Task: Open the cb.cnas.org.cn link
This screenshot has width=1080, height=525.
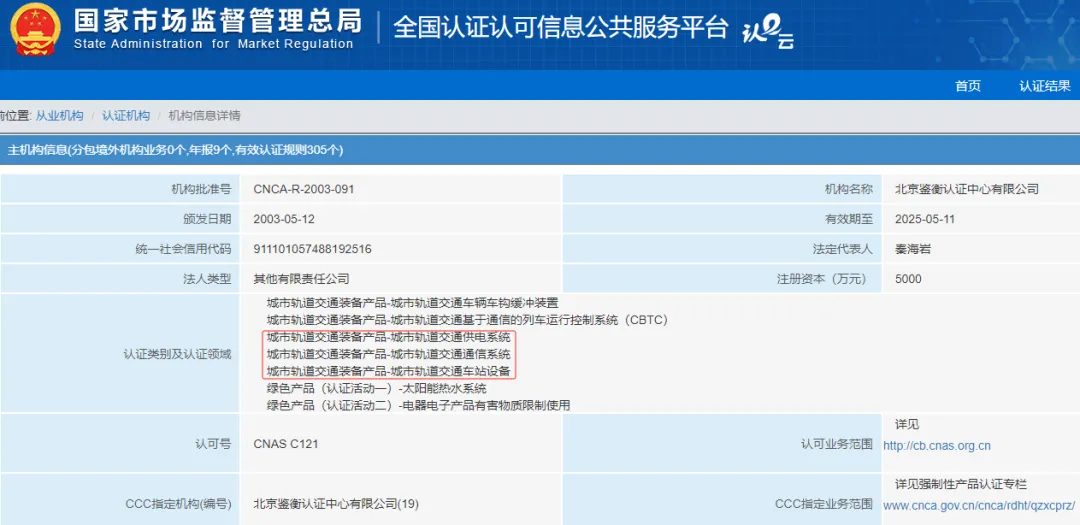Action: (936, 446)
